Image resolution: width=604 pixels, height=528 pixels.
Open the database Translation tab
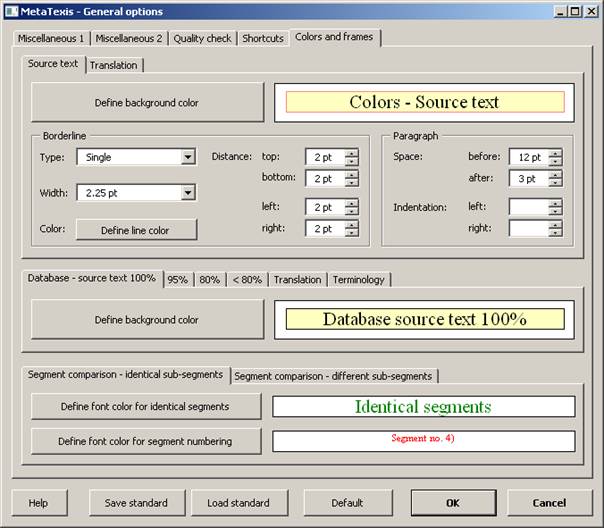297,280
